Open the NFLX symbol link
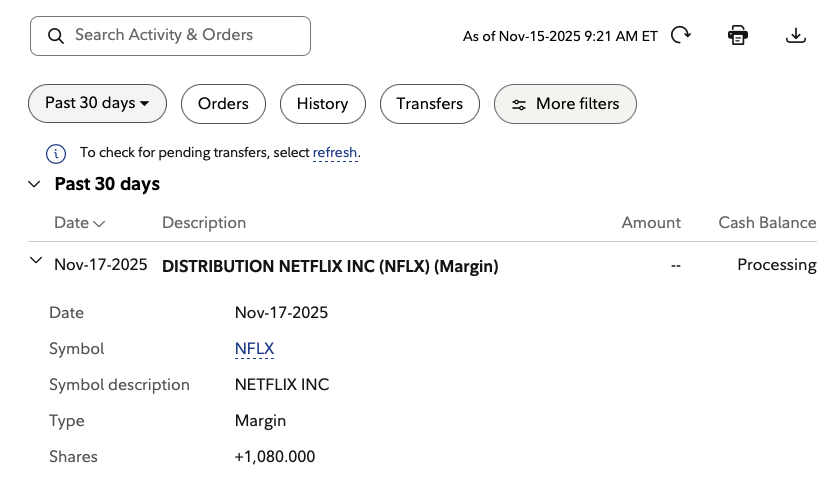 pyautogui.click(x=254, y=349)
